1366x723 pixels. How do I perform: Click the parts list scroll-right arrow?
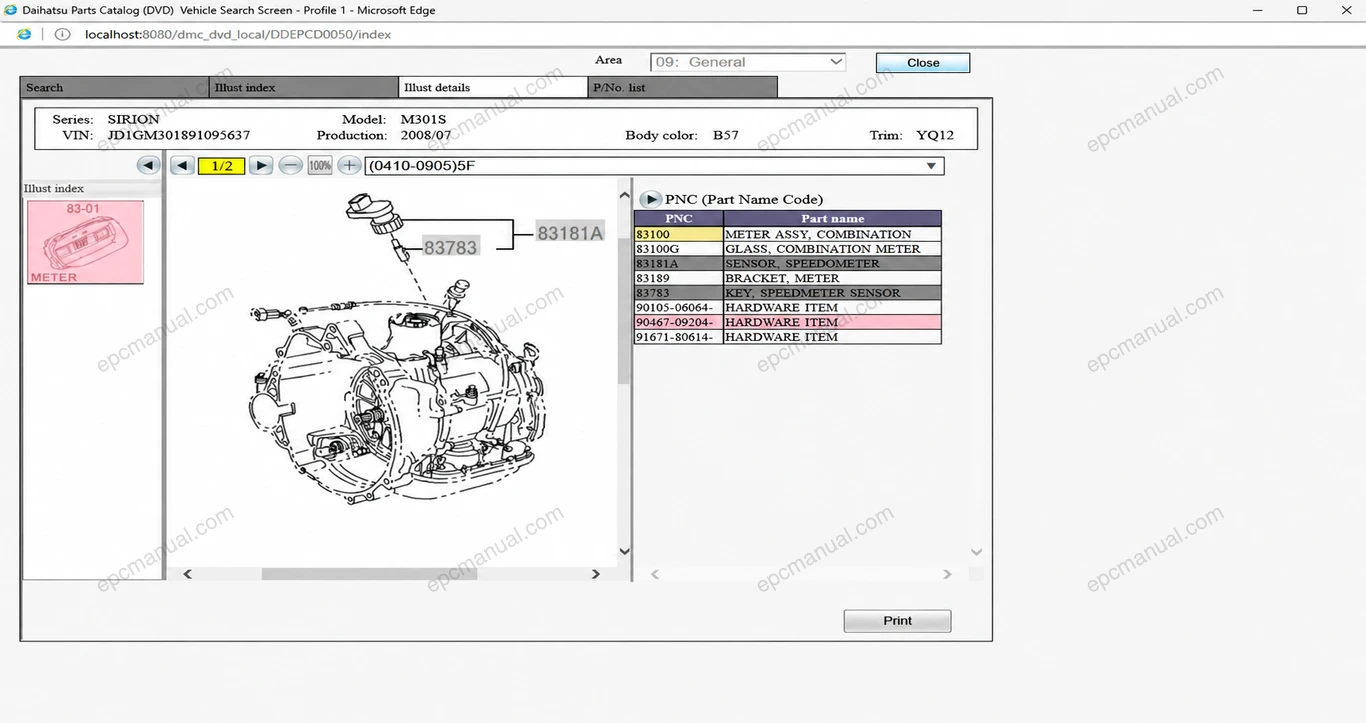947,574
